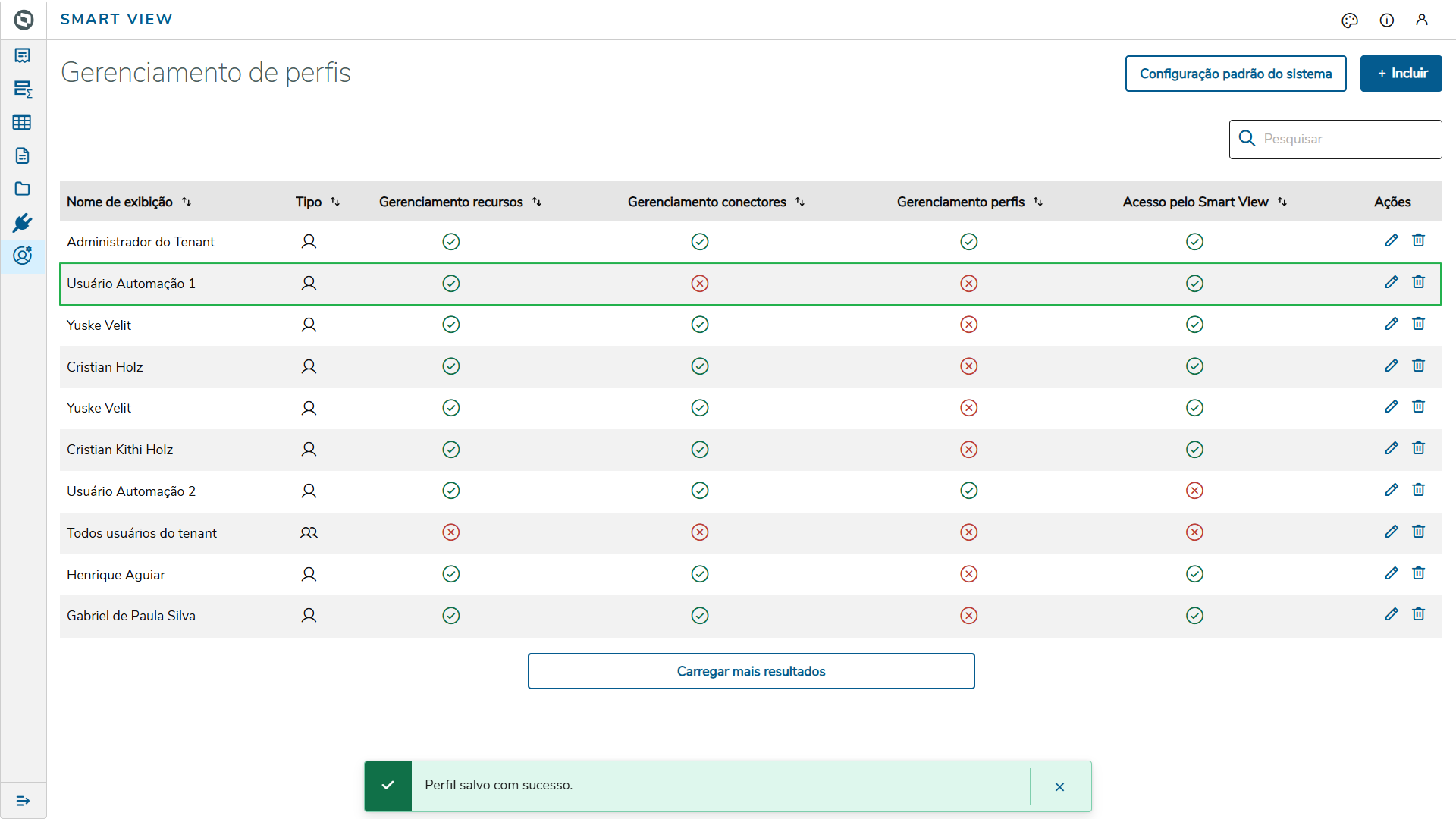
Task: Toggle Gerenciamento perfis for Administrador do Tenant
Action: [x=968, y=241]
